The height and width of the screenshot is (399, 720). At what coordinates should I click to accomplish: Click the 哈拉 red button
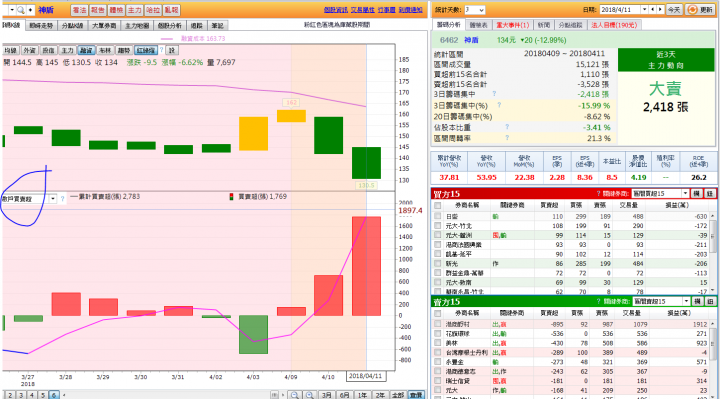click(153, 10)
